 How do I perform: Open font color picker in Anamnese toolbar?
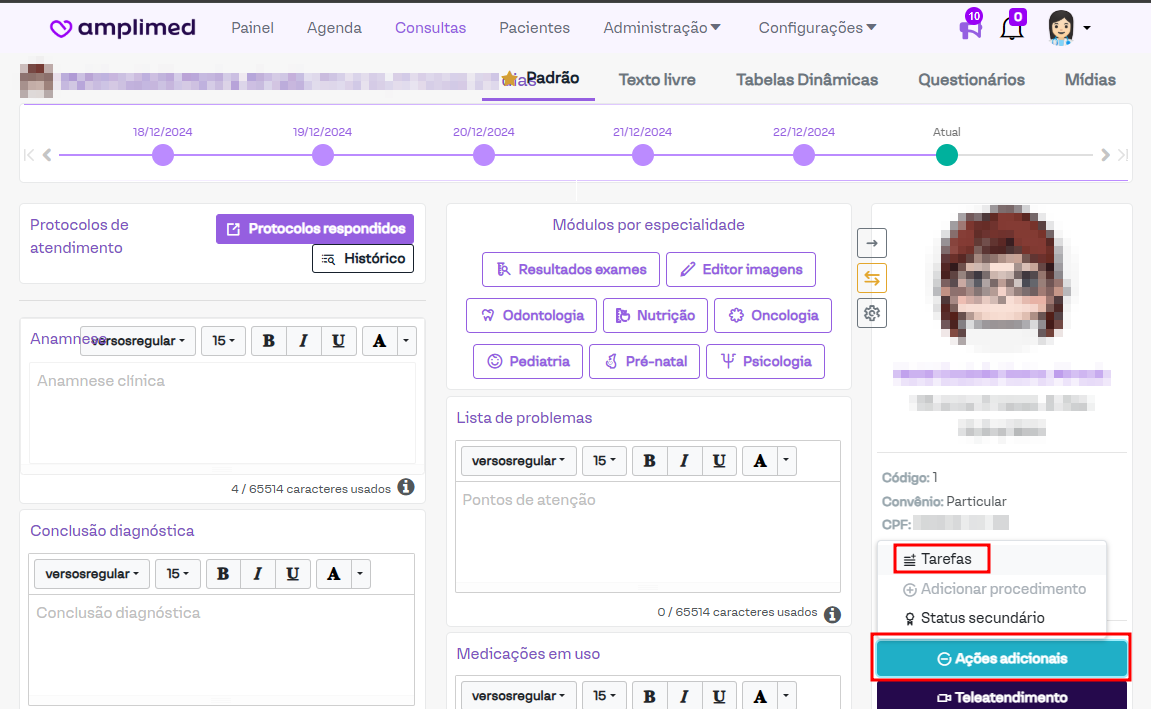tap(379, 341)
